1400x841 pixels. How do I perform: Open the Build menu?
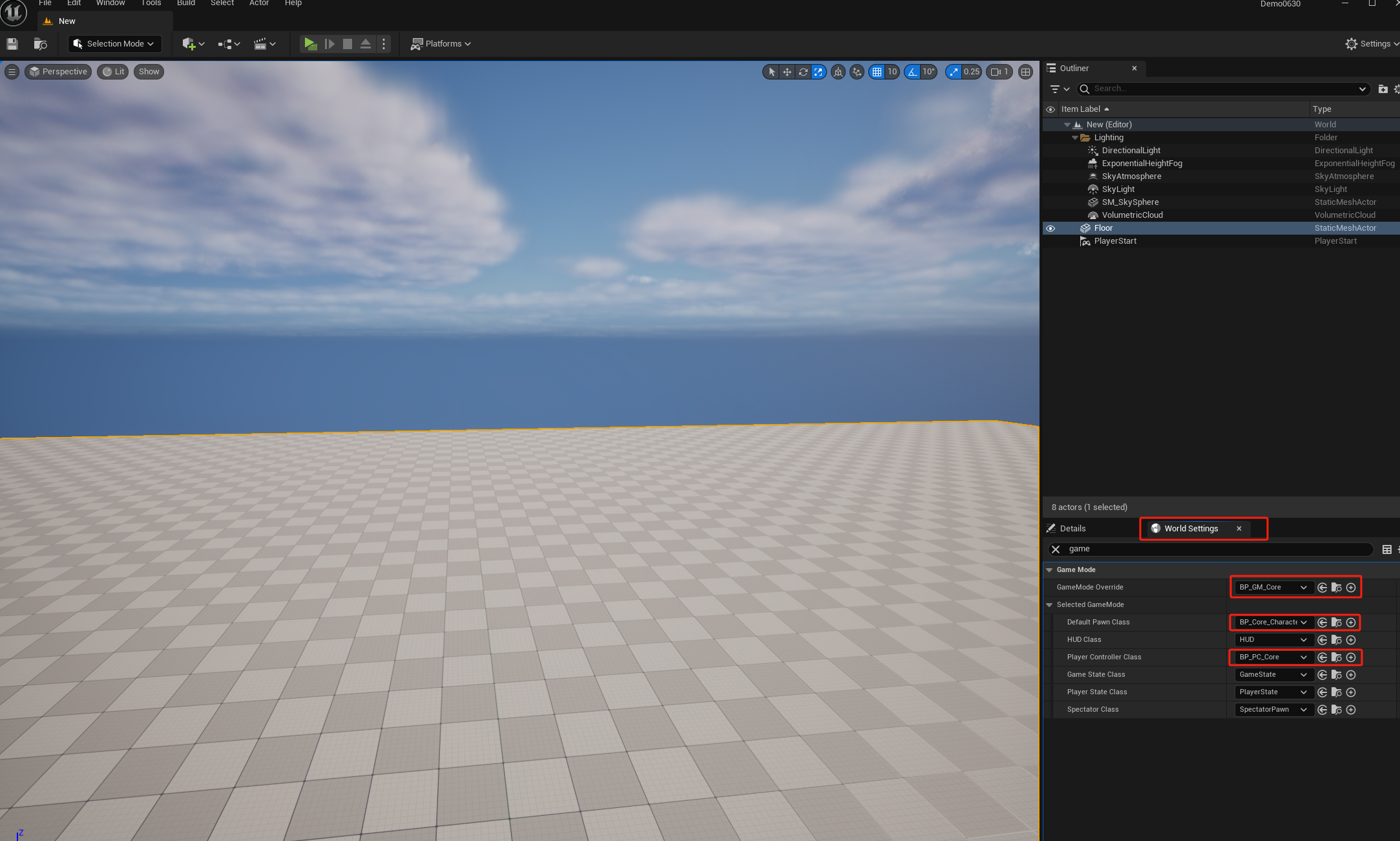pos(186,3)
